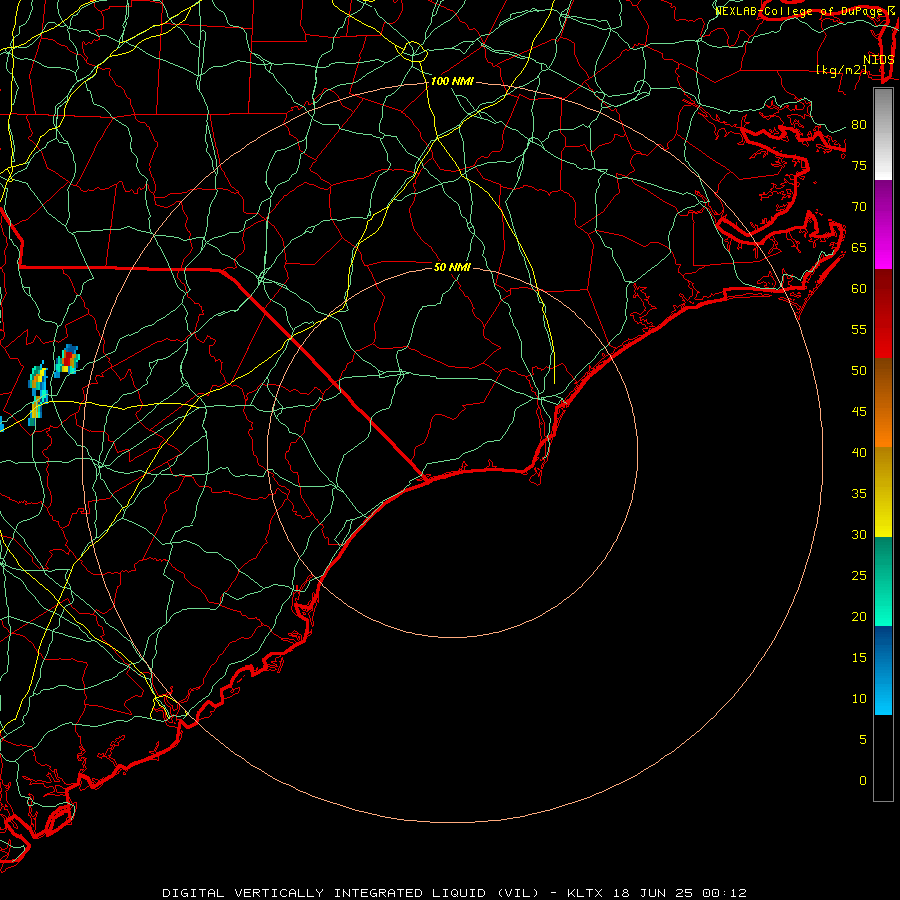900x900 pixels.
Task: Click "DIGITAL VERTICALLY INTEGRATED LIQUID (VIL)" caption
Action: coord(351,893)
